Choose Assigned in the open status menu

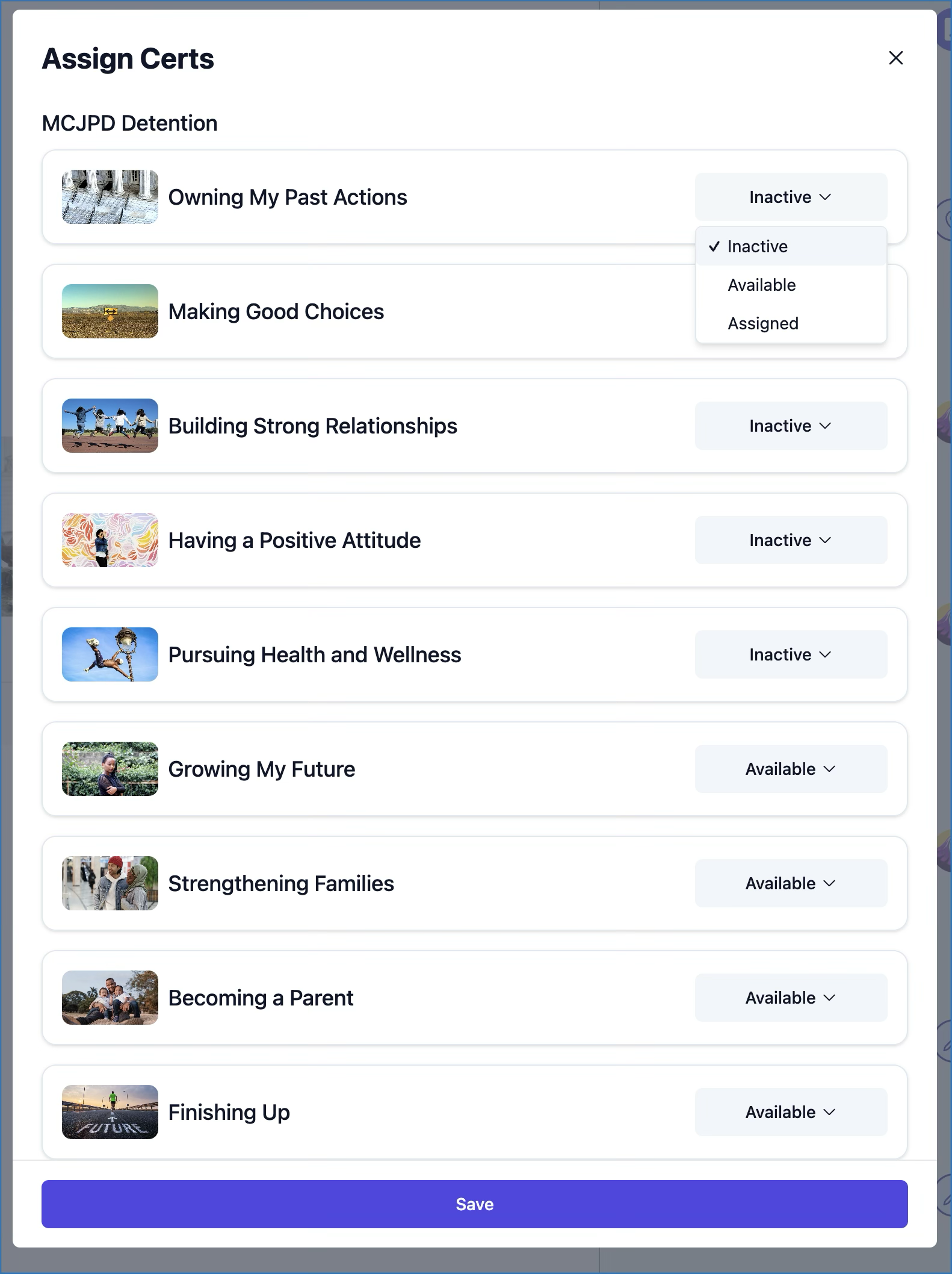pyautogui.click(x=762, y=323)
